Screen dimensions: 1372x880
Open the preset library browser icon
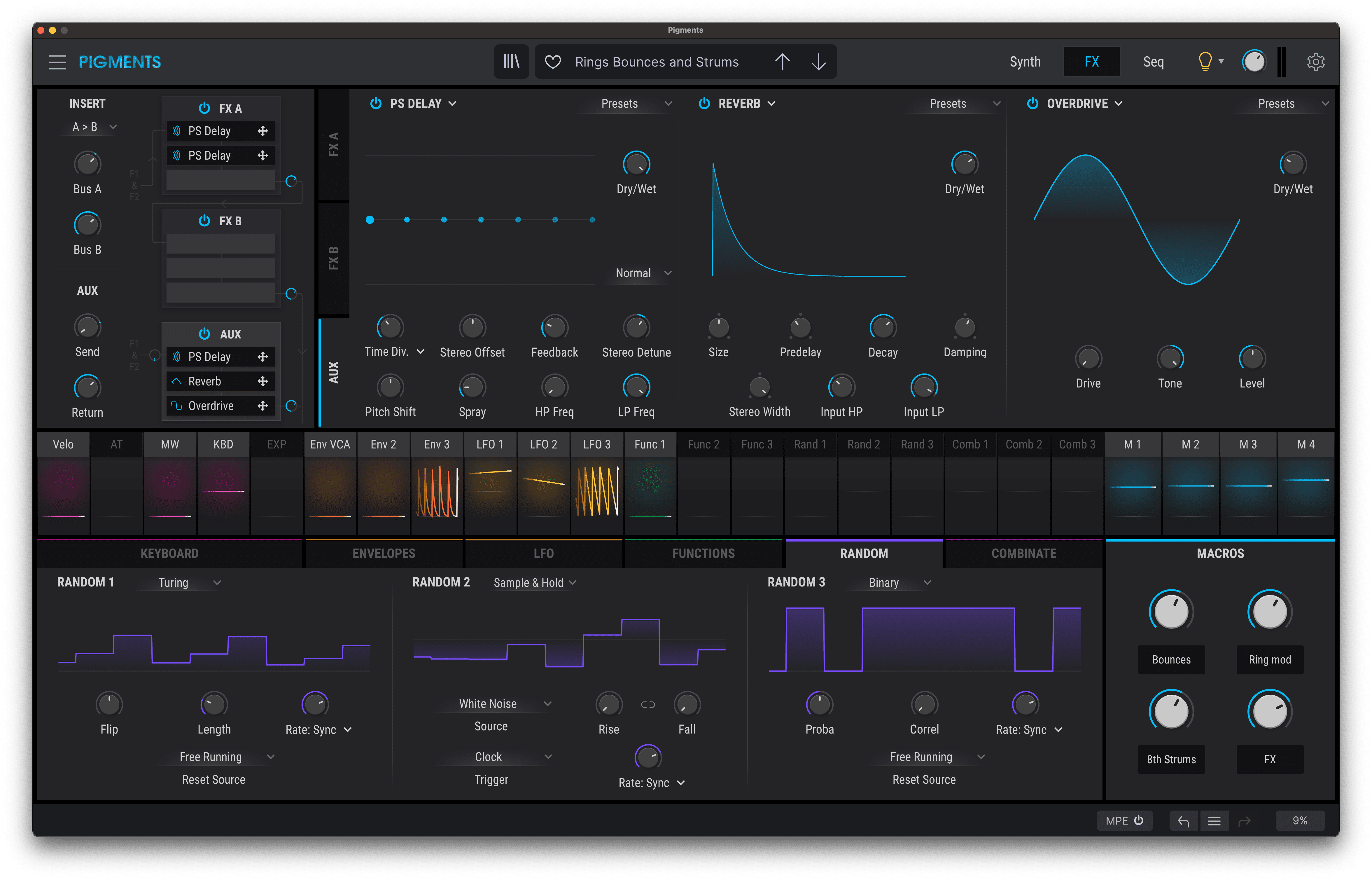[x=511, y=61]
